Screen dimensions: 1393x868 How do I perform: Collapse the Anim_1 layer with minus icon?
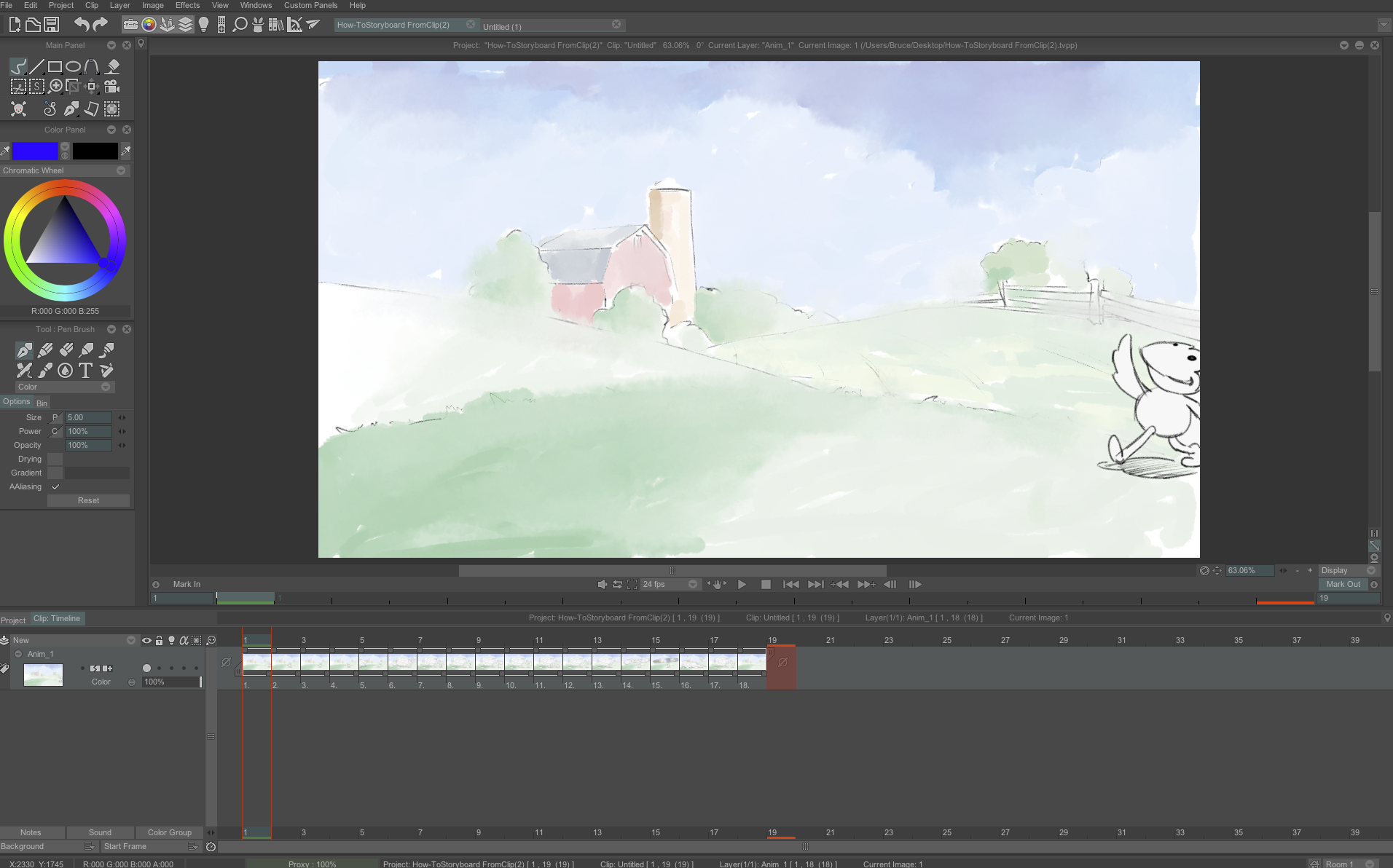[x=18, y=655]
